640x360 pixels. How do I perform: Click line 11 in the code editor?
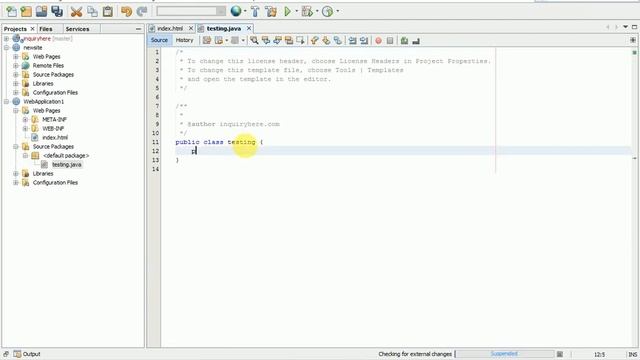point(219,142)
